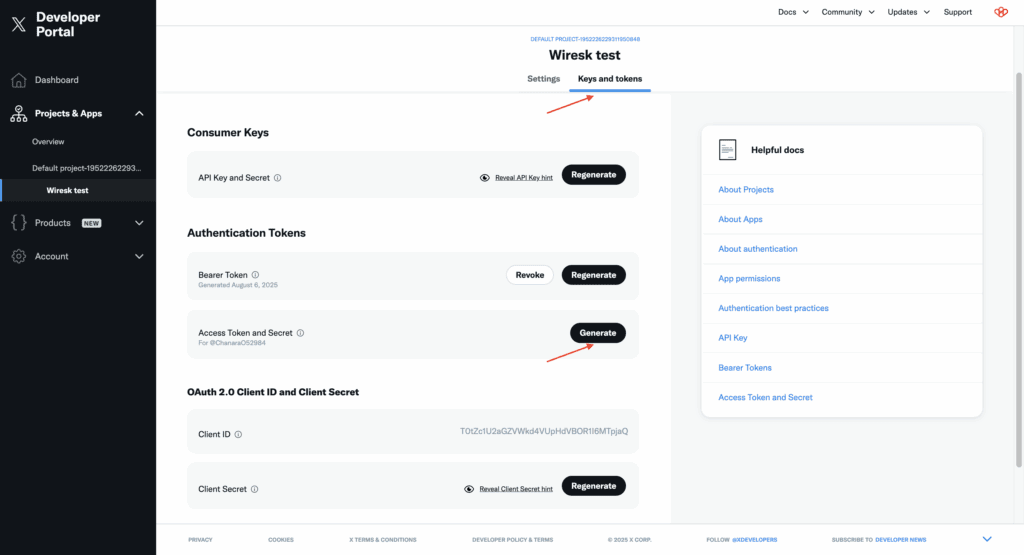Click the NEW badge next to Products

[91, 223]
